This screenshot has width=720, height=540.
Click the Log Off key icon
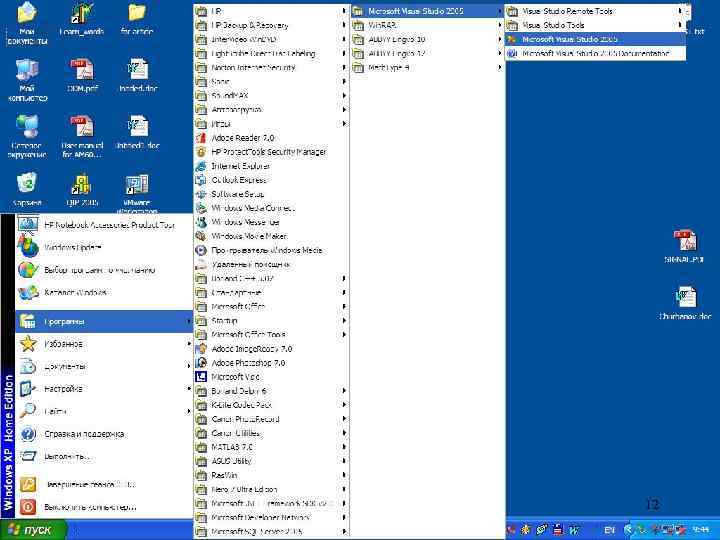tap(28, 484)
